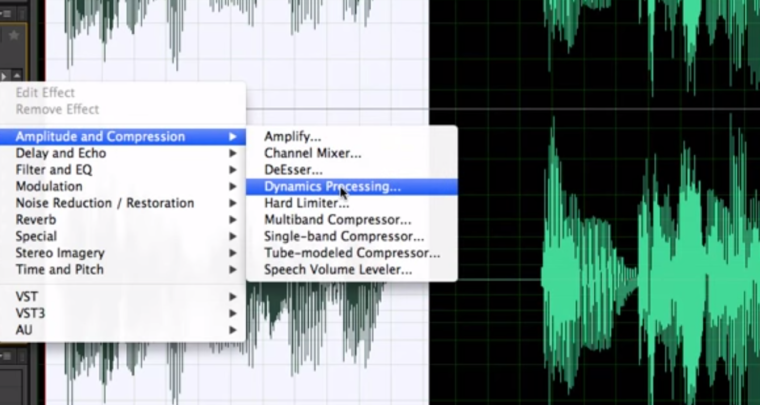Apply Speech Volume Leveler effect
Screen dimensions: 760x405
pyautogui.click(x=337, y=270)
